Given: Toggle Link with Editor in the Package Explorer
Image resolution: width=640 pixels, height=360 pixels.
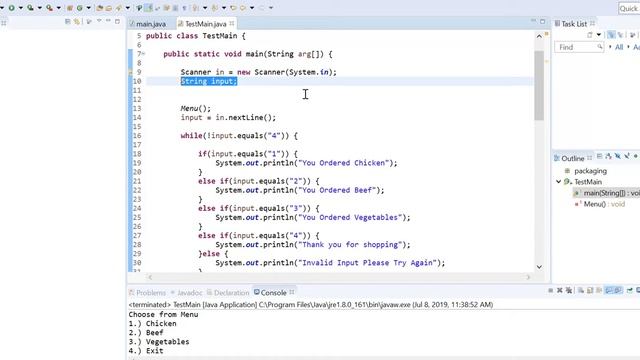Looking at the screenshot, I should [77, 22].
